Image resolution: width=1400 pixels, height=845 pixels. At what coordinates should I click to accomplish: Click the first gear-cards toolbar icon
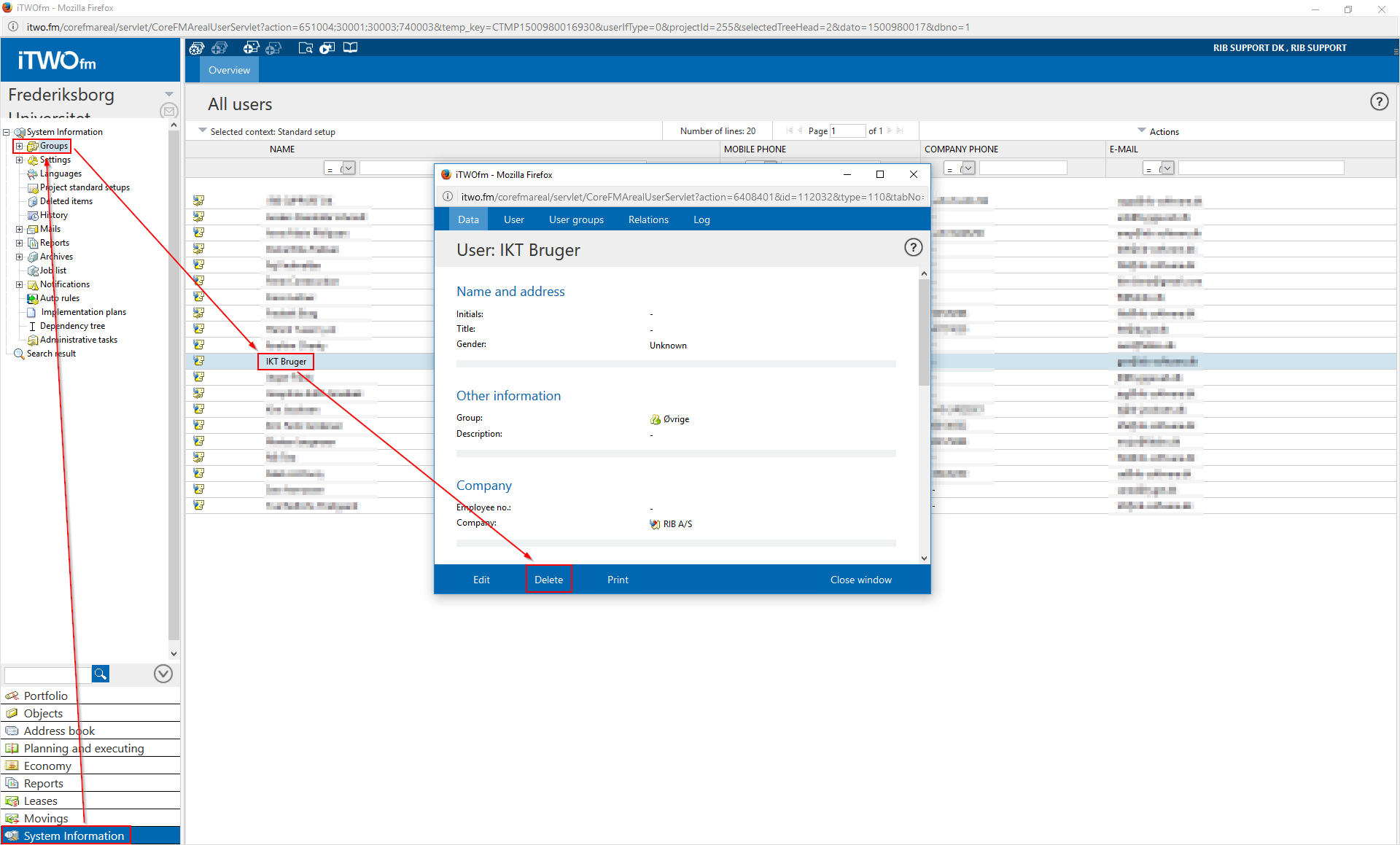click(197, 48)
